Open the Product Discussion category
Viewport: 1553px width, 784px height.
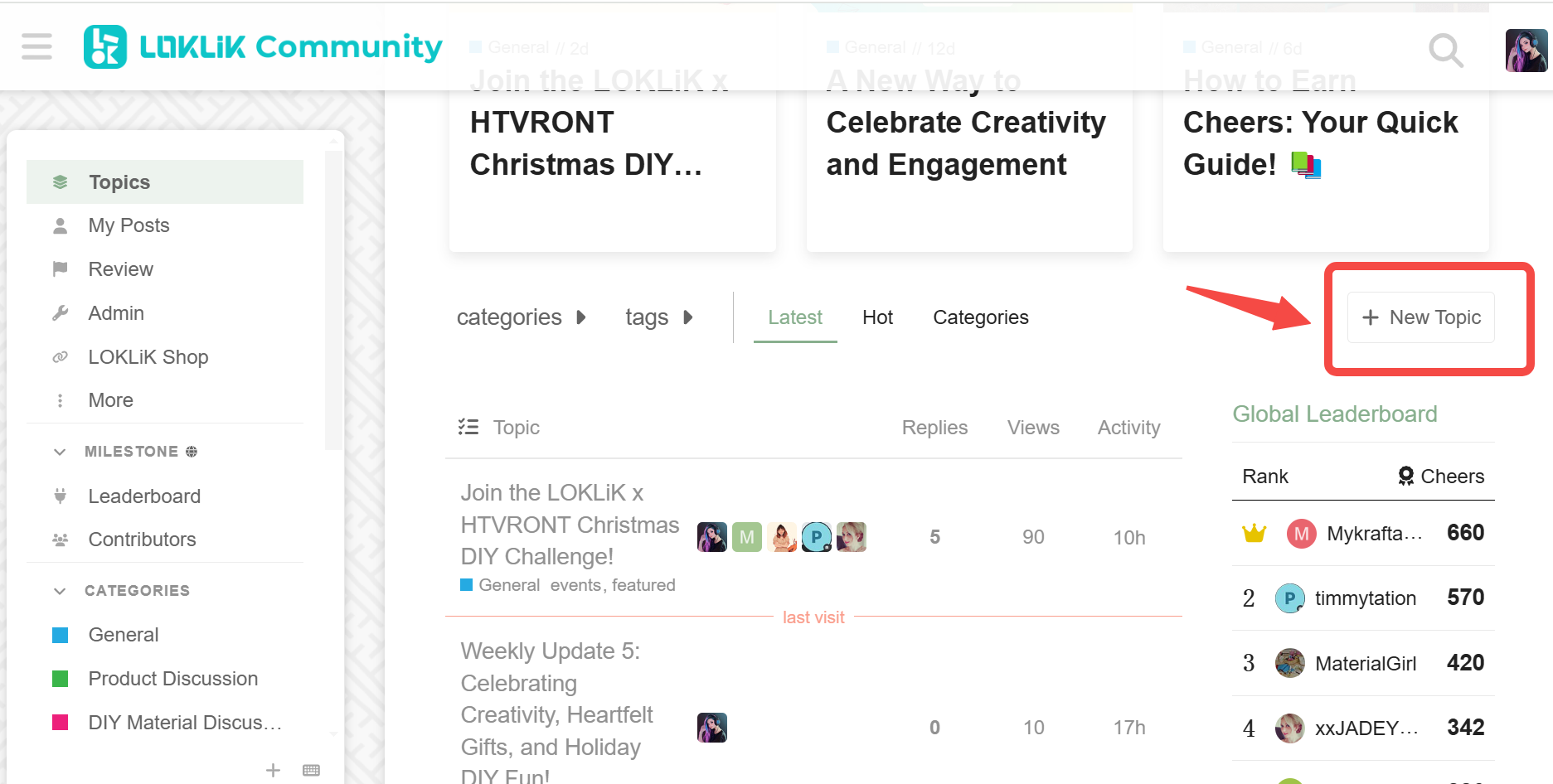click(165, 679)
